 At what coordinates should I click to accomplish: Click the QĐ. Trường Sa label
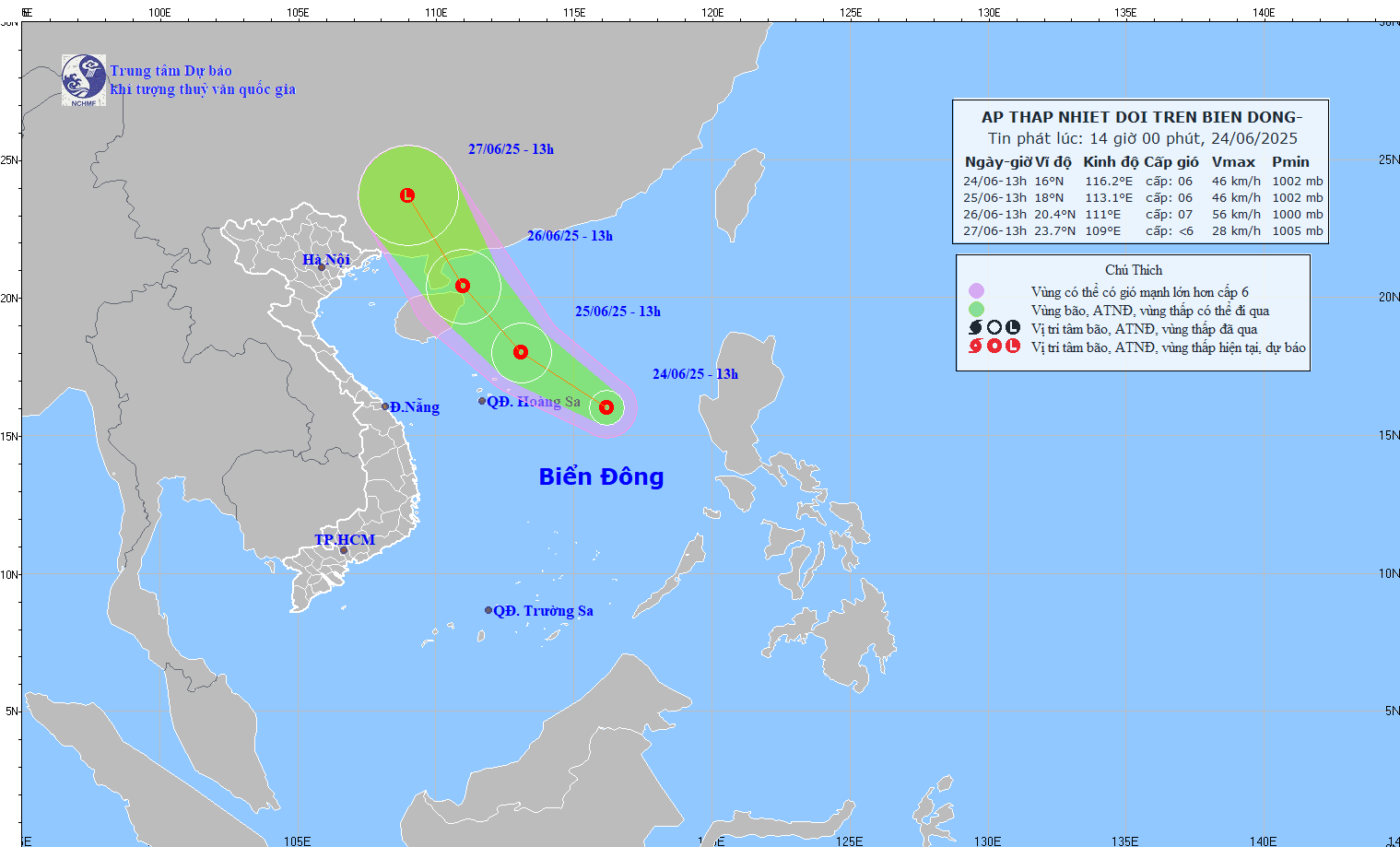[x=542, y=610]
